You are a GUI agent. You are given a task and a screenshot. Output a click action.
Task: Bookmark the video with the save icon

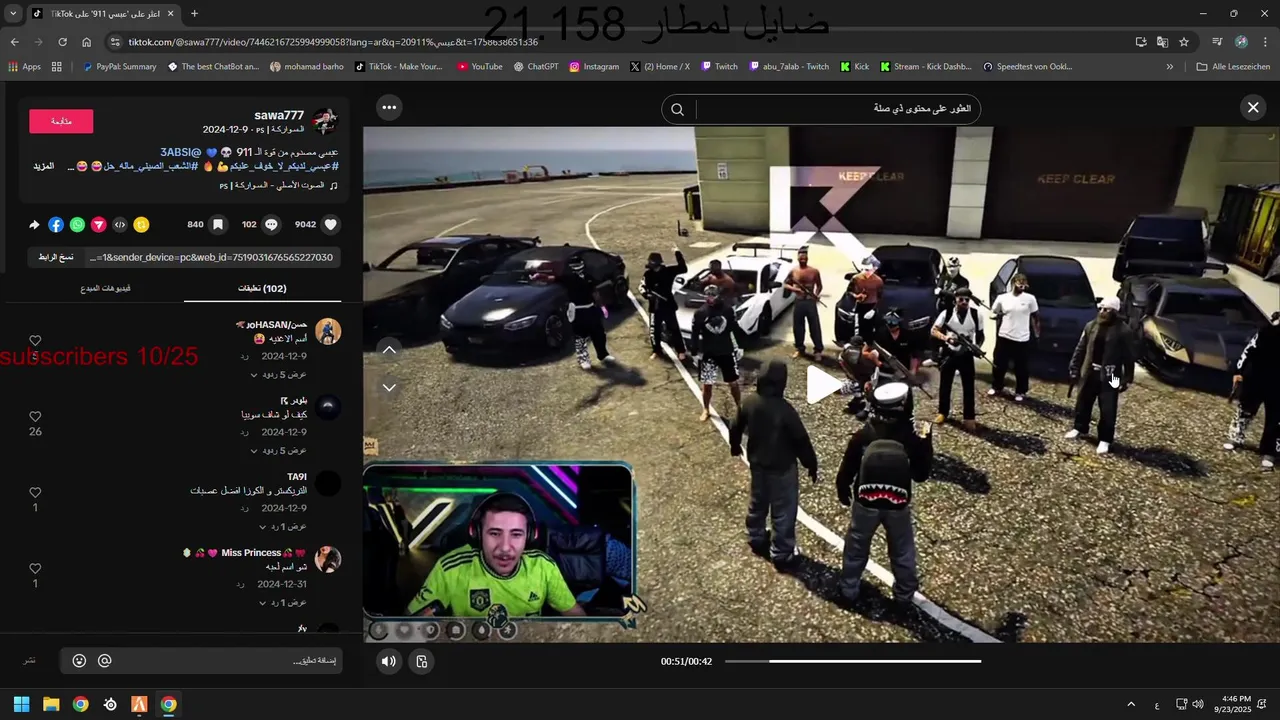[218, 225]
